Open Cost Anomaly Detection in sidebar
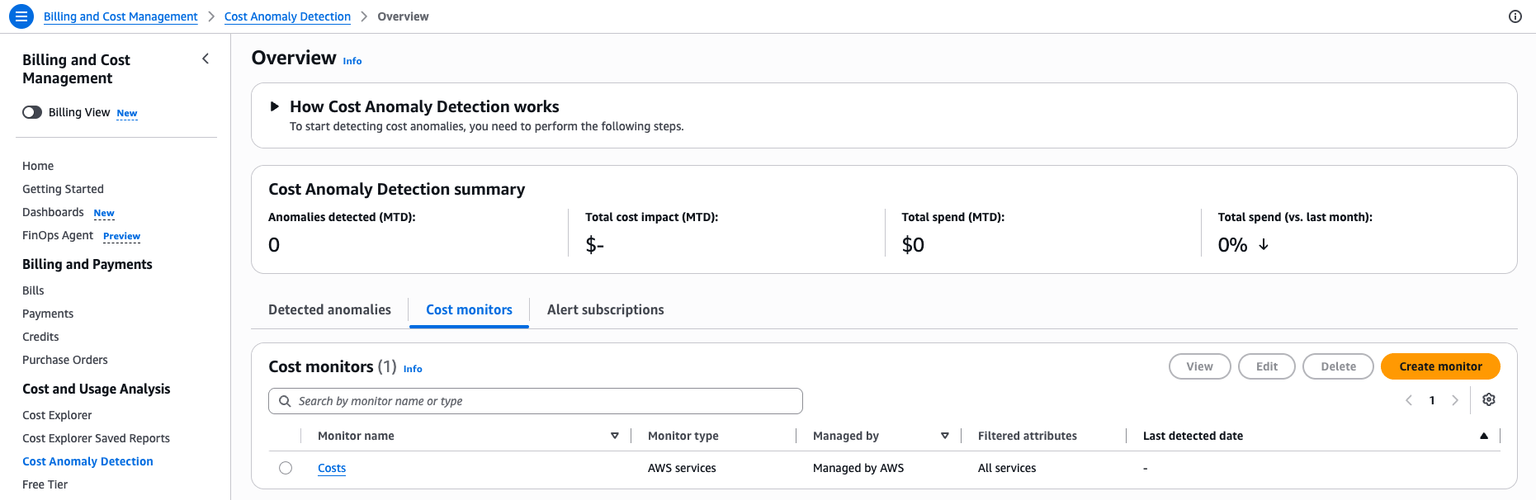Viewport: 1536px width, 500px height. (88, 461)
